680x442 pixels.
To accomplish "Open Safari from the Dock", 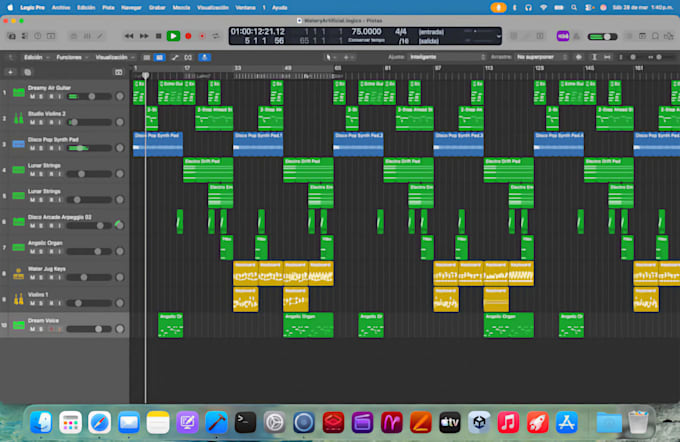I will click(99, 422).
